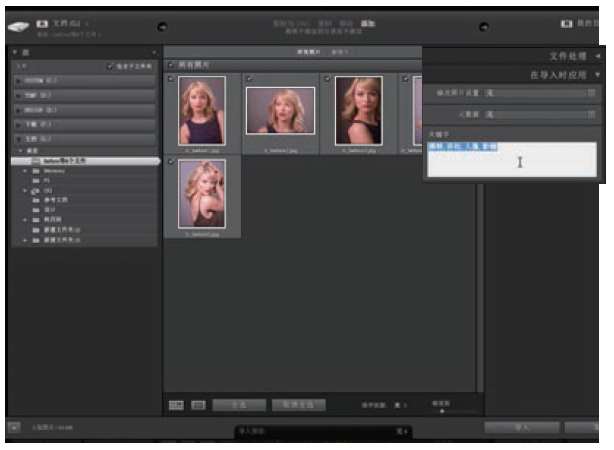This screenshot has height=450, width=614.
Task: Click the collapse panel icon at bottom-left
Action: click(14, 428)
